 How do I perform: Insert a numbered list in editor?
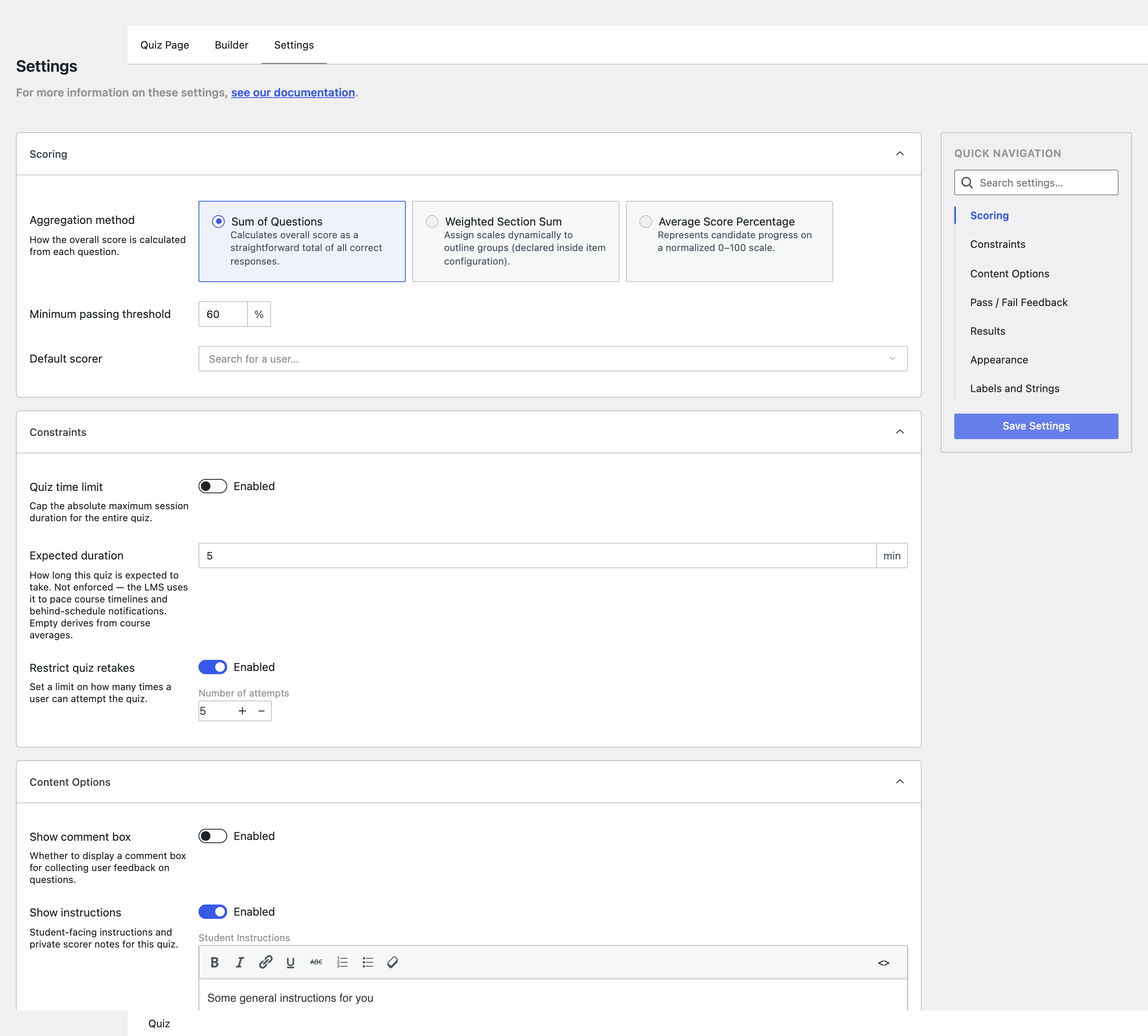click(x=342, y=963)
